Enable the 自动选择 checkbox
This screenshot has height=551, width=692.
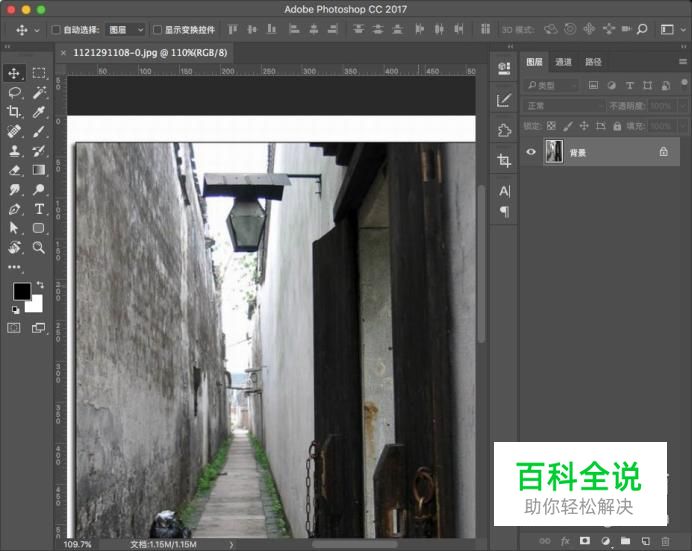(56, 30)
